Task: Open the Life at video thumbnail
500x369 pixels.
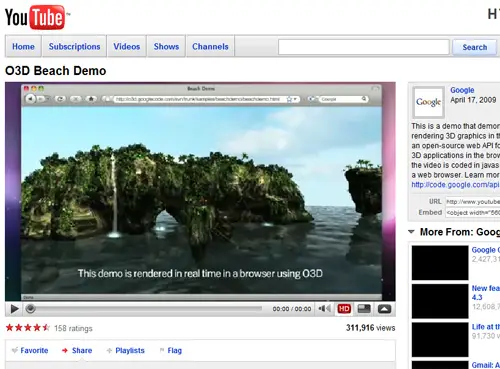Action: click(440, 340)
